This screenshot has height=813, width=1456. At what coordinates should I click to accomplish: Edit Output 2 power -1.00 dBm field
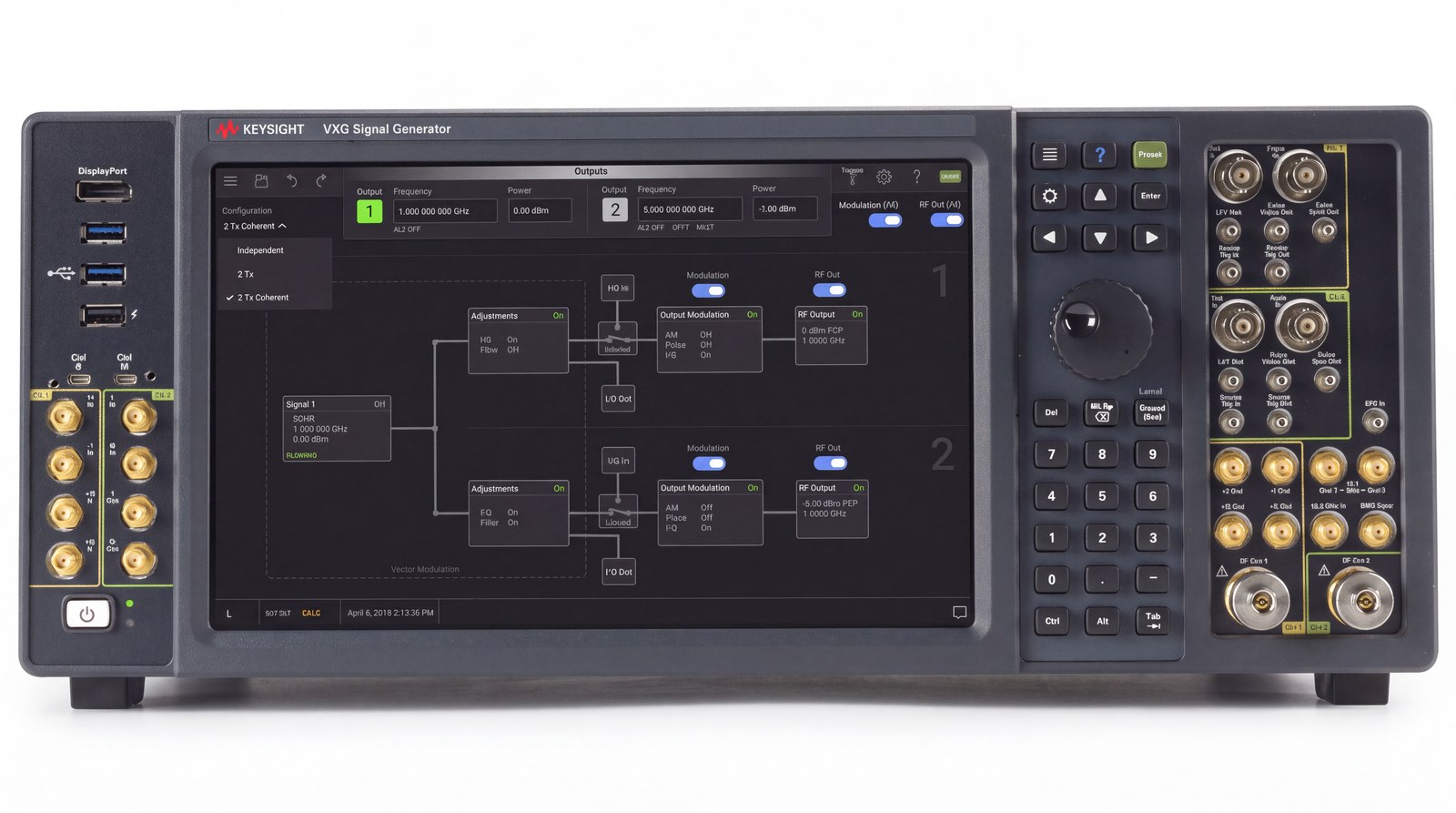(784, 208)
